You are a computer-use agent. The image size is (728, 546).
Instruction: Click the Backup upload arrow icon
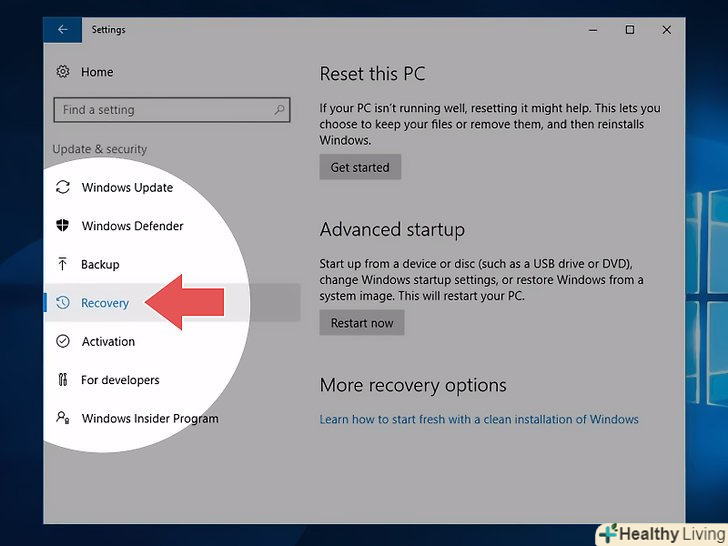point(63,264)
